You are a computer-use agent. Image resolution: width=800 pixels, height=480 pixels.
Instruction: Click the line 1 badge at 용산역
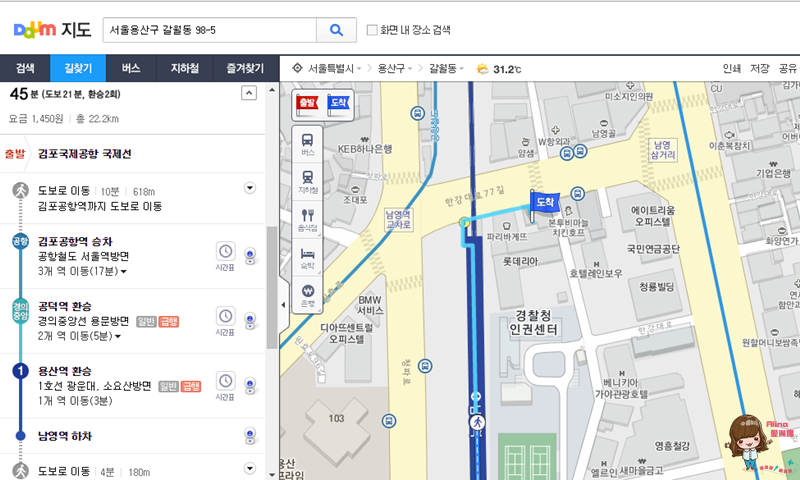[x=20, y=370]
